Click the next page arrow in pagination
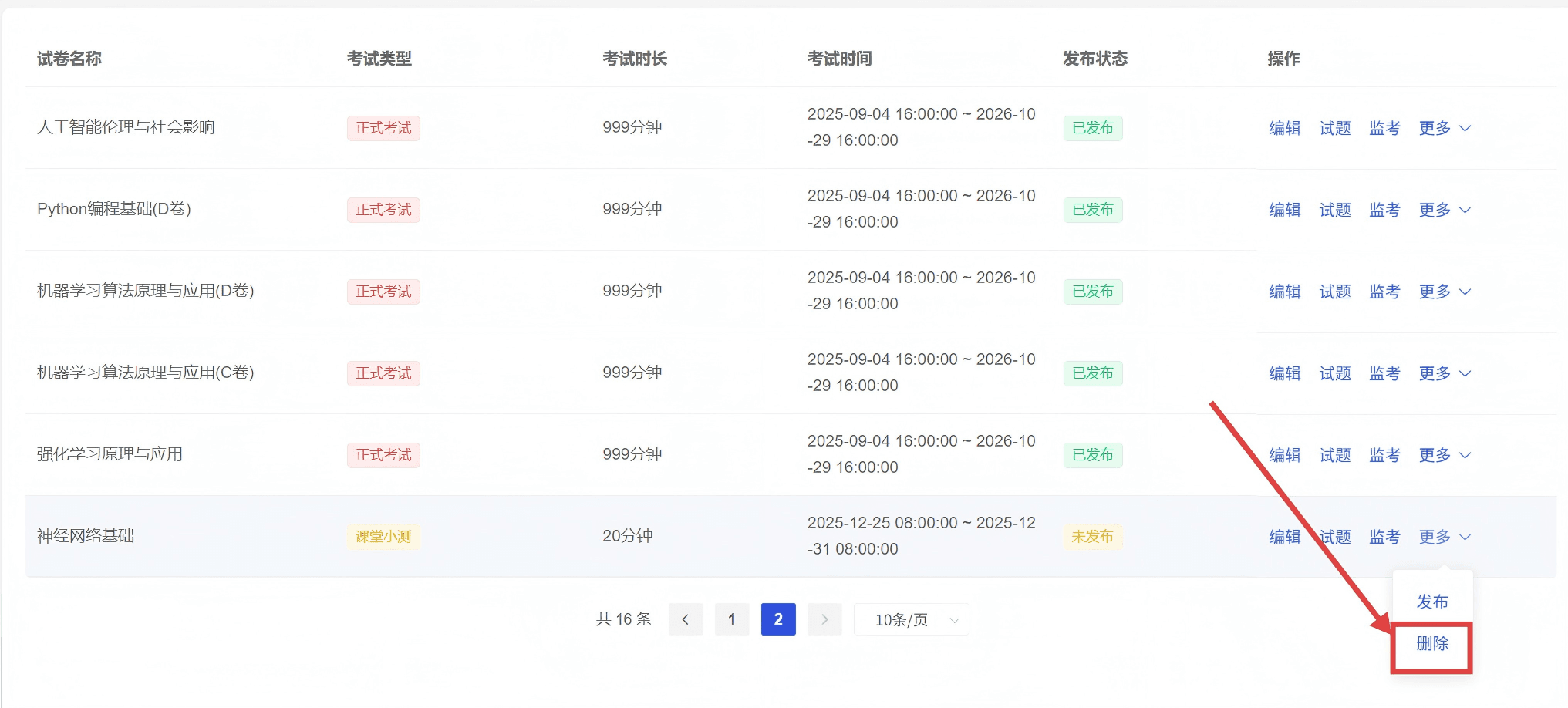The height and width of the screenshot is (708, 1568). point(824,619)
